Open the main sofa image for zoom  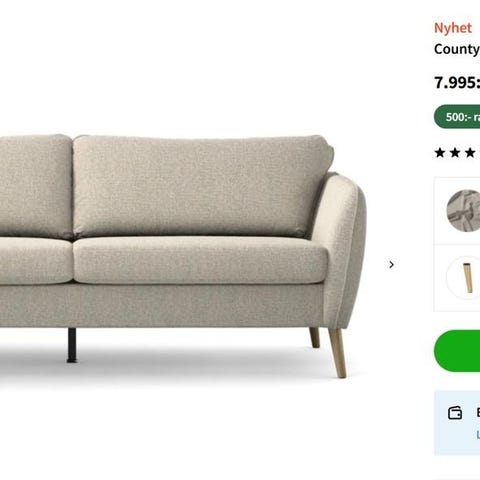[x=183, y=256]
